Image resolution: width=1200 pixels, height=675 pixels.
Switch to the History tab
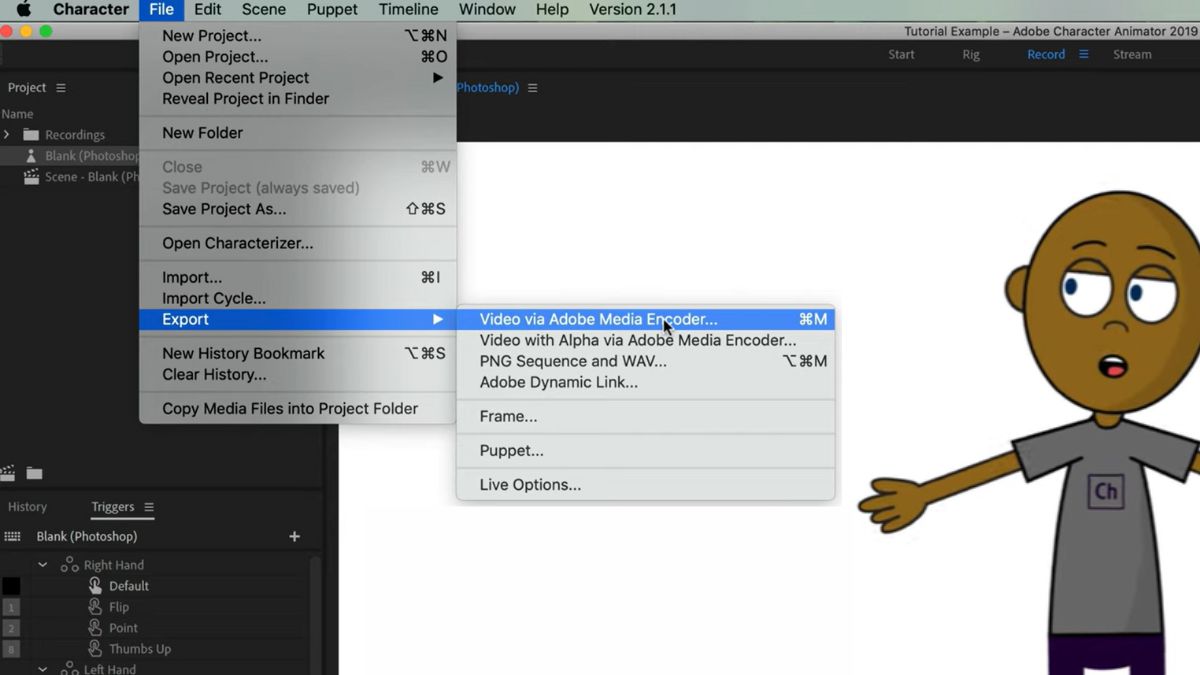tap(27, 507)
